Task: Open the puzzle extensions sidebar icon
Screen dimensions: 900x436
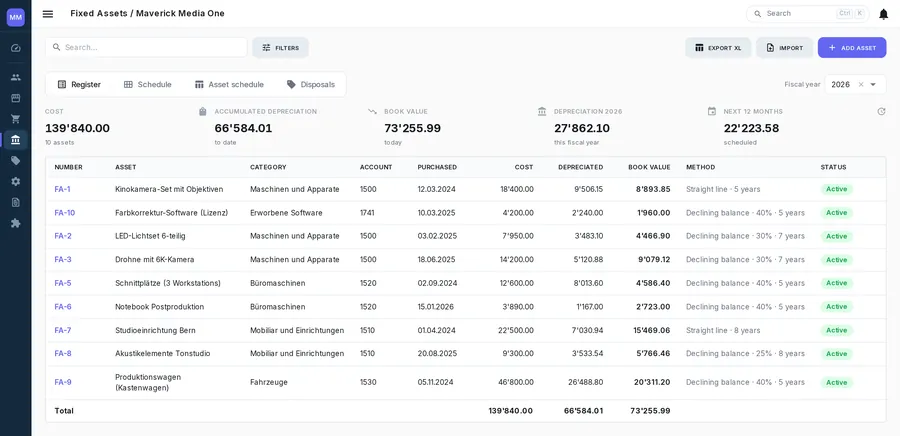Action: click(x=15, y=223)
